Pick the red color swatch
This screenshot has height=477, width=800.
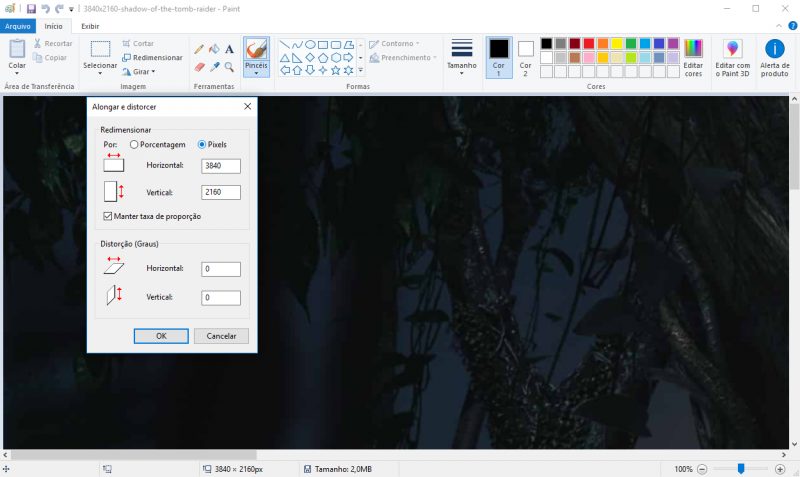pyautogui.click(x=589, y=44)
